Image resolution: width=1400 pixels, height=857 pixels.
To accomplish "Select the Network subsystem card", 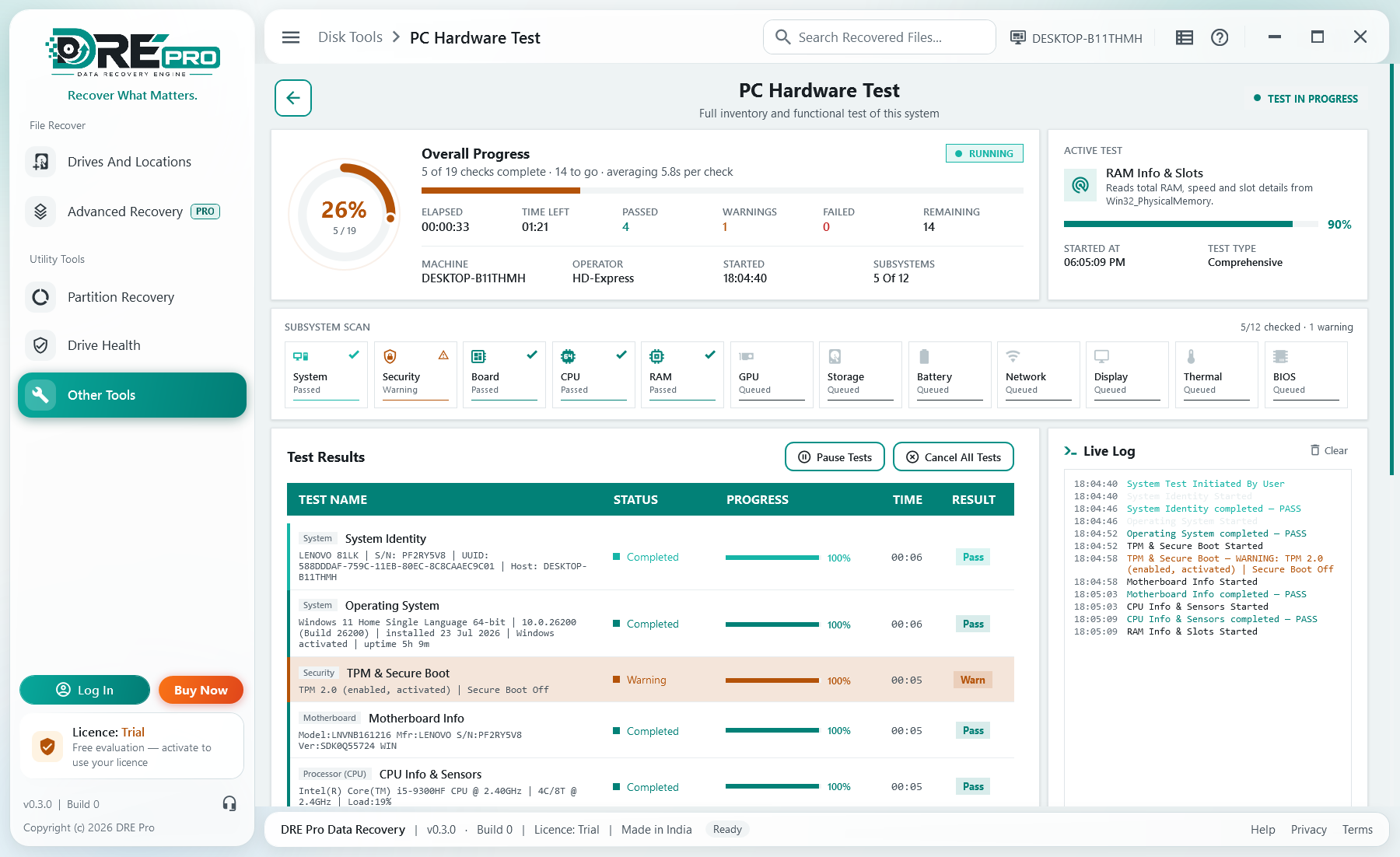I will tap(1038, 374).
